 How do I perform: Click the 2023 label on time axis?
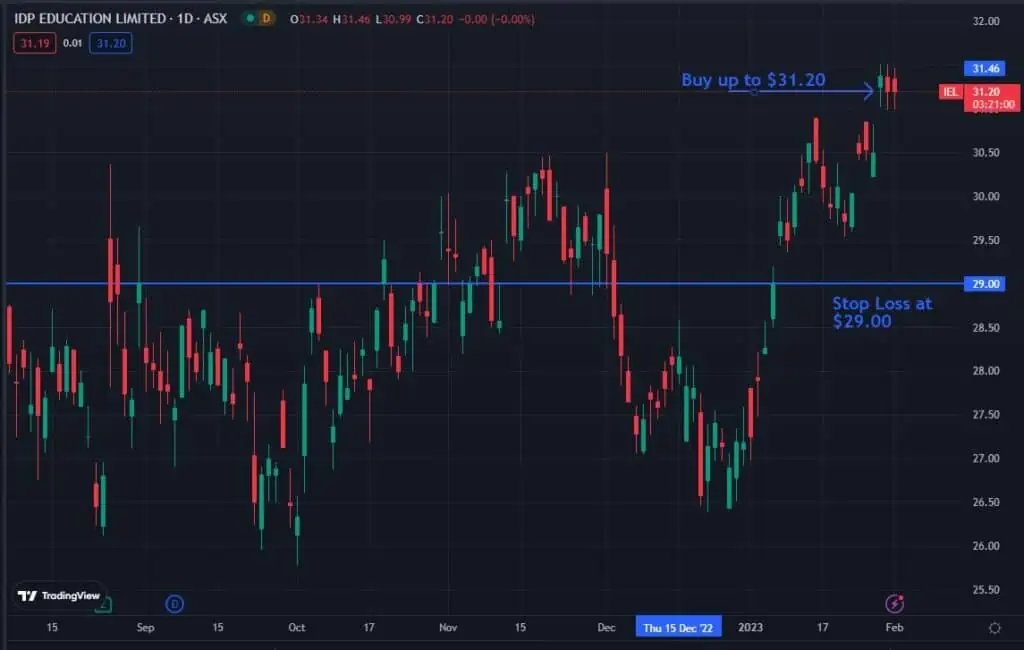750,627
